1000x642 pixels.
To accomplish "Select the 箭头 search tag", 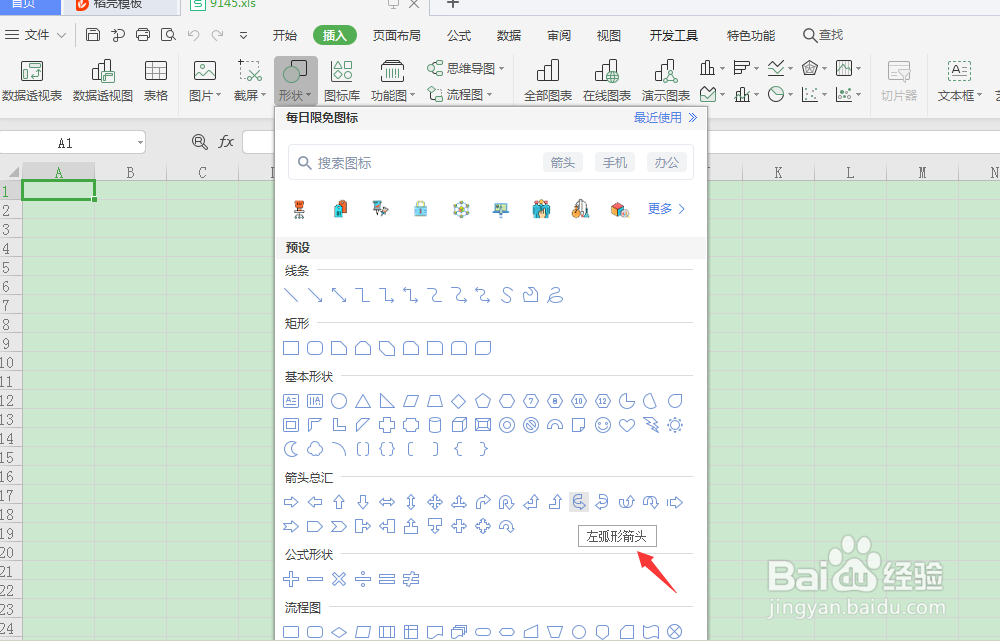I will tap(562, 163).
